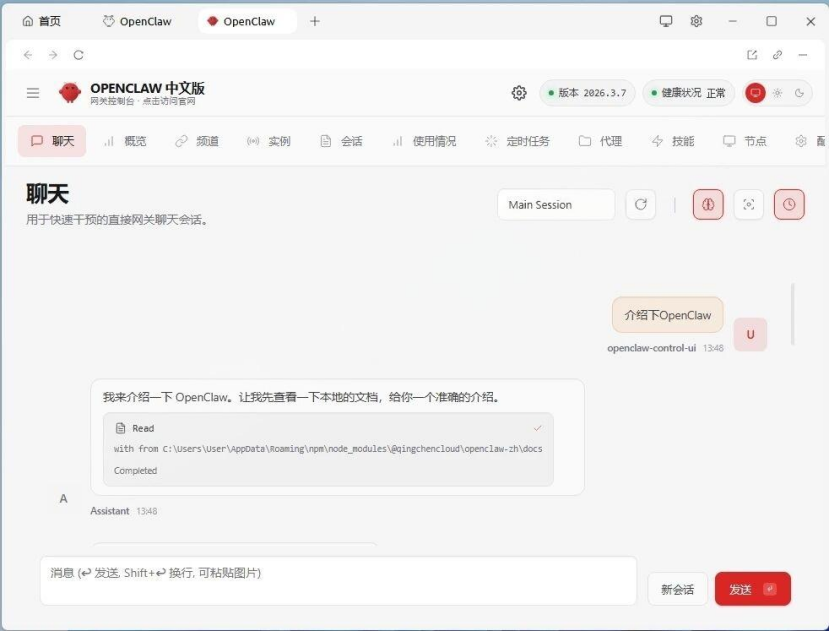Open the 技能 skills tab
This screenshot has height=631, width=830.
click(x=673, y=141)
